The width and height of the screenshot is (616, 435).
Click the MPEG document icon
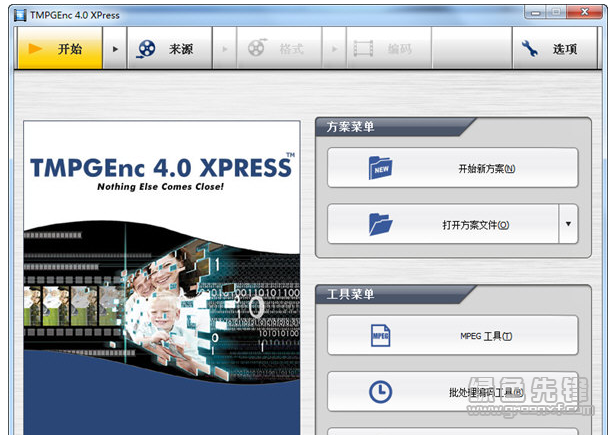tap(381, 335)
